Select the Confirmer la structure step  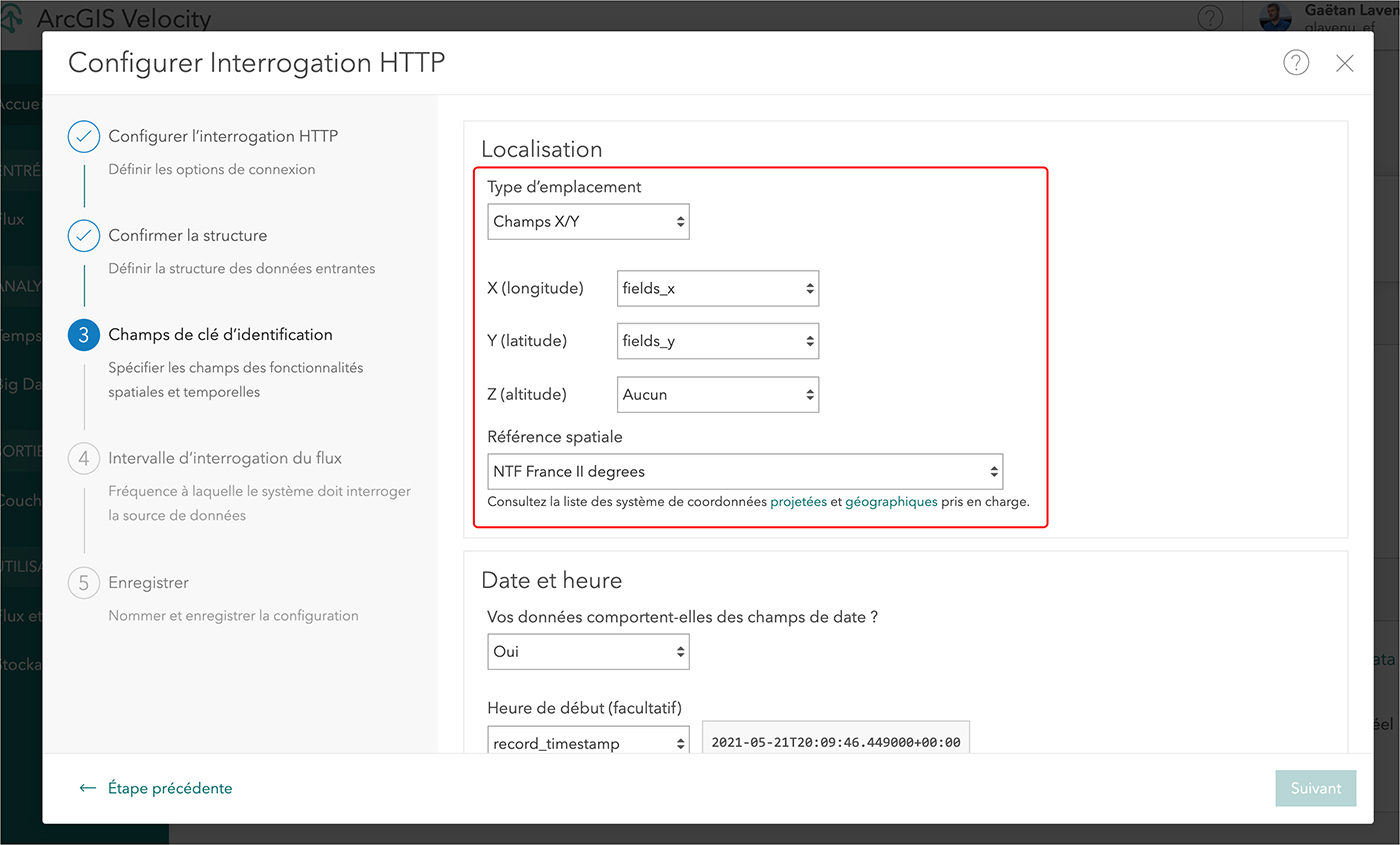pos(188,236)
